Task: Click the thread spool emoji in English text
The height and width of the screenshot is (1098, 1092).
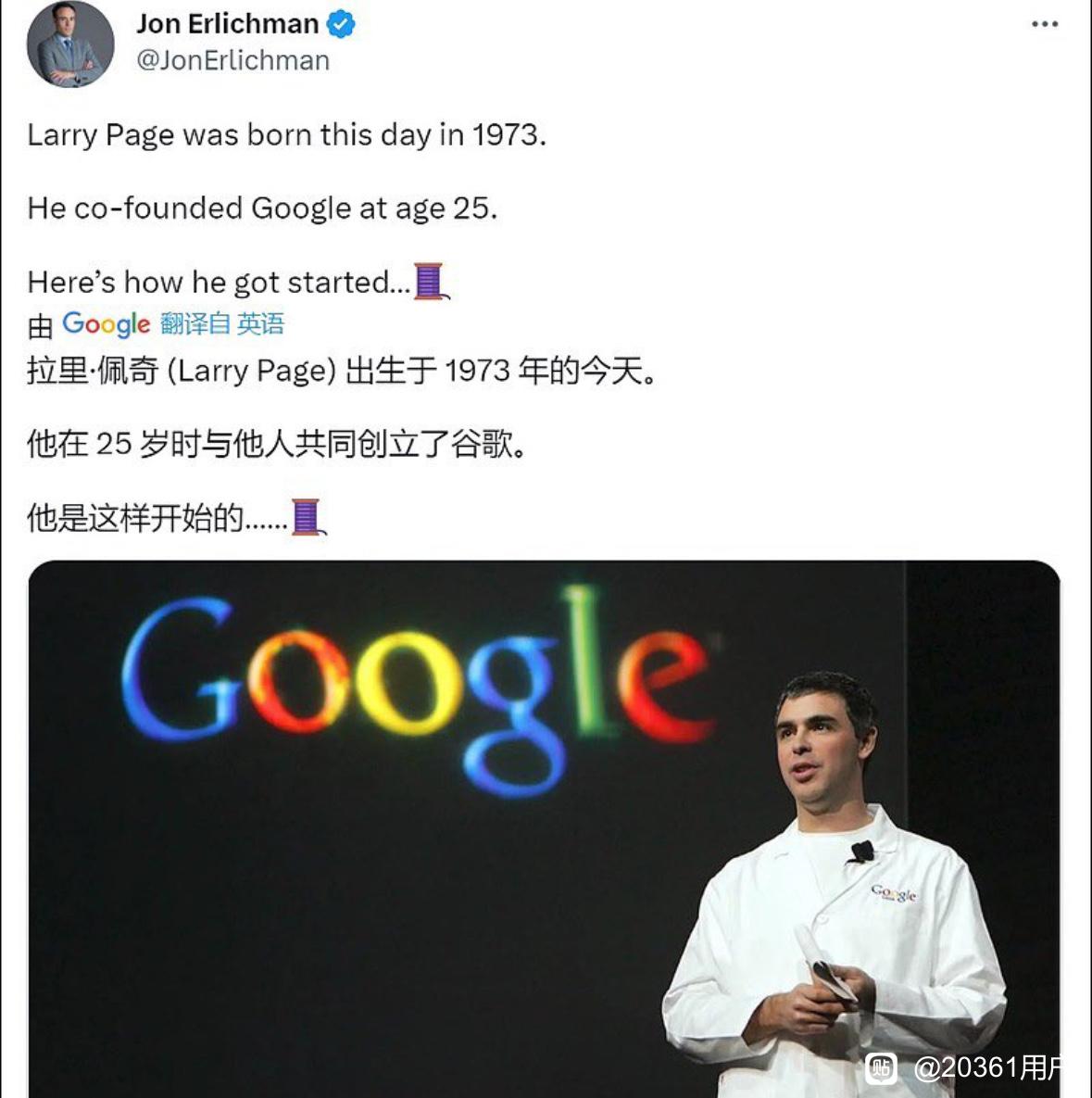Action: coord(431,282)
